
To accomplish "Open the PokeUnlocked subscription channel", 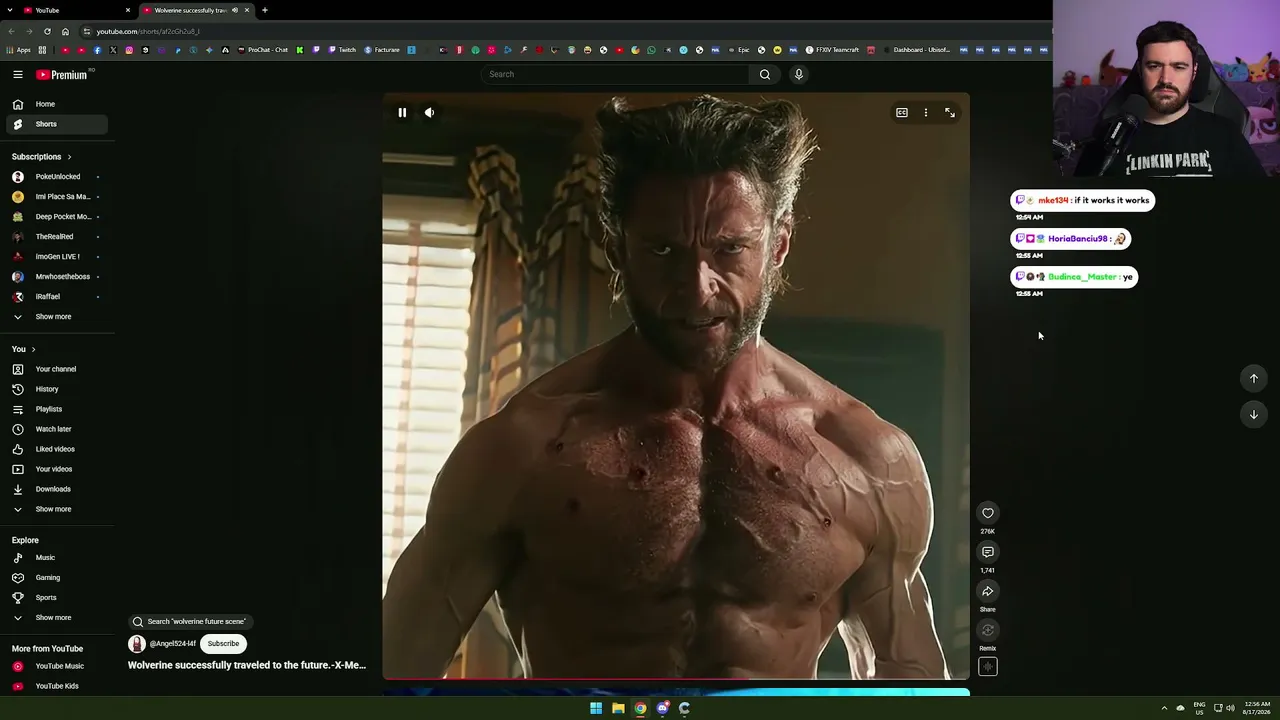I will [57, 177].
